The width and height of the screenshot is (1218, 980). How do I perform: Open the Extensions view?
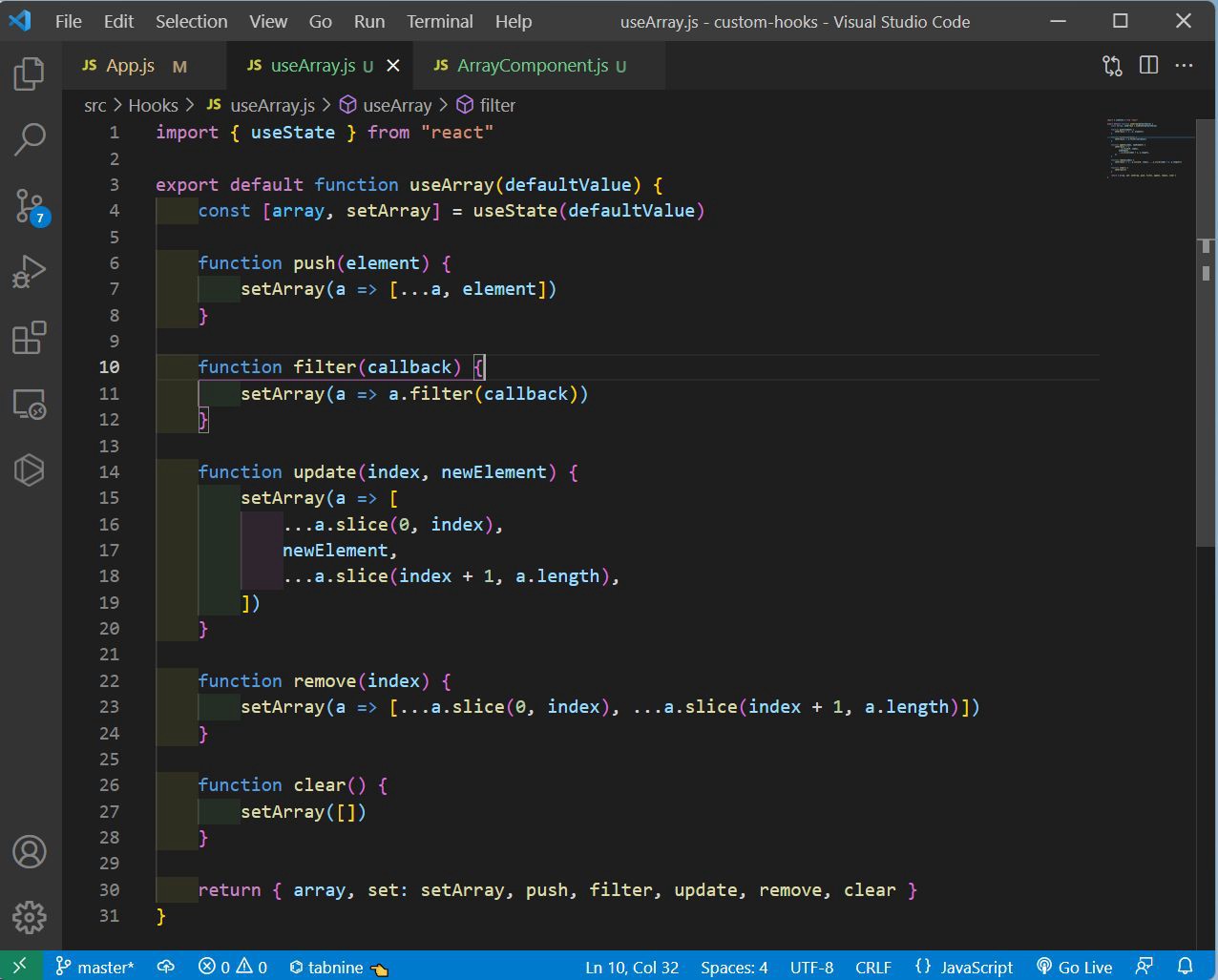pyautogui.click(x=30, y=338)
